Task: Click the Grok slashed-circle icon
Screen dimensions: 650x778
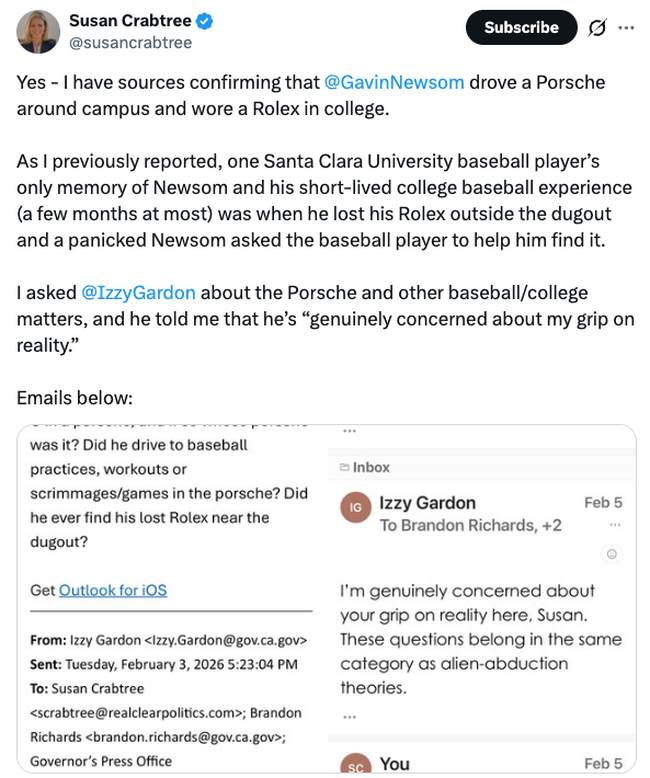Action: tap(597, 28)
